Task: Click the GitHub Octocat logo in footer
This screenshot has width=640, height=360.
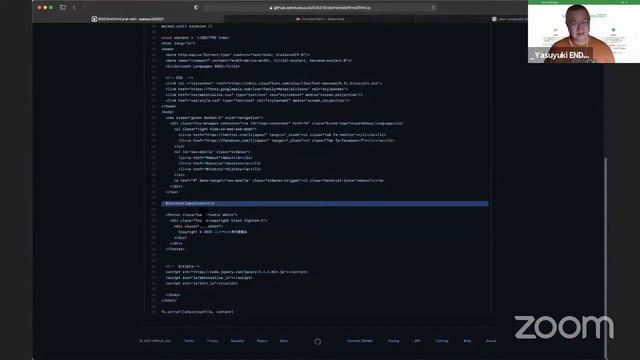Action: tap(318, 341)
